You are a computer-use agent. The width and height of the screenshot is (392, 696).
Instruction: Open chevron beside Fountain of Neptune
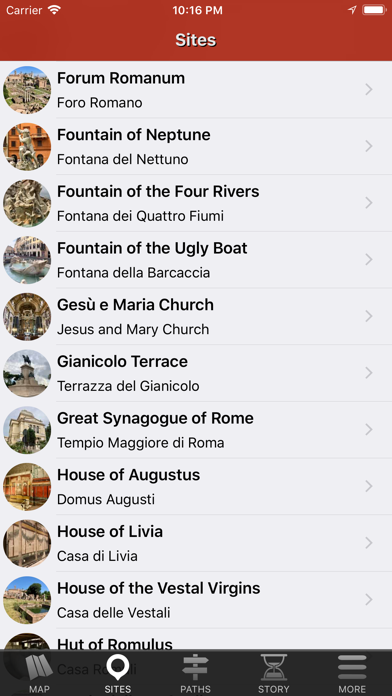(368, 146)
